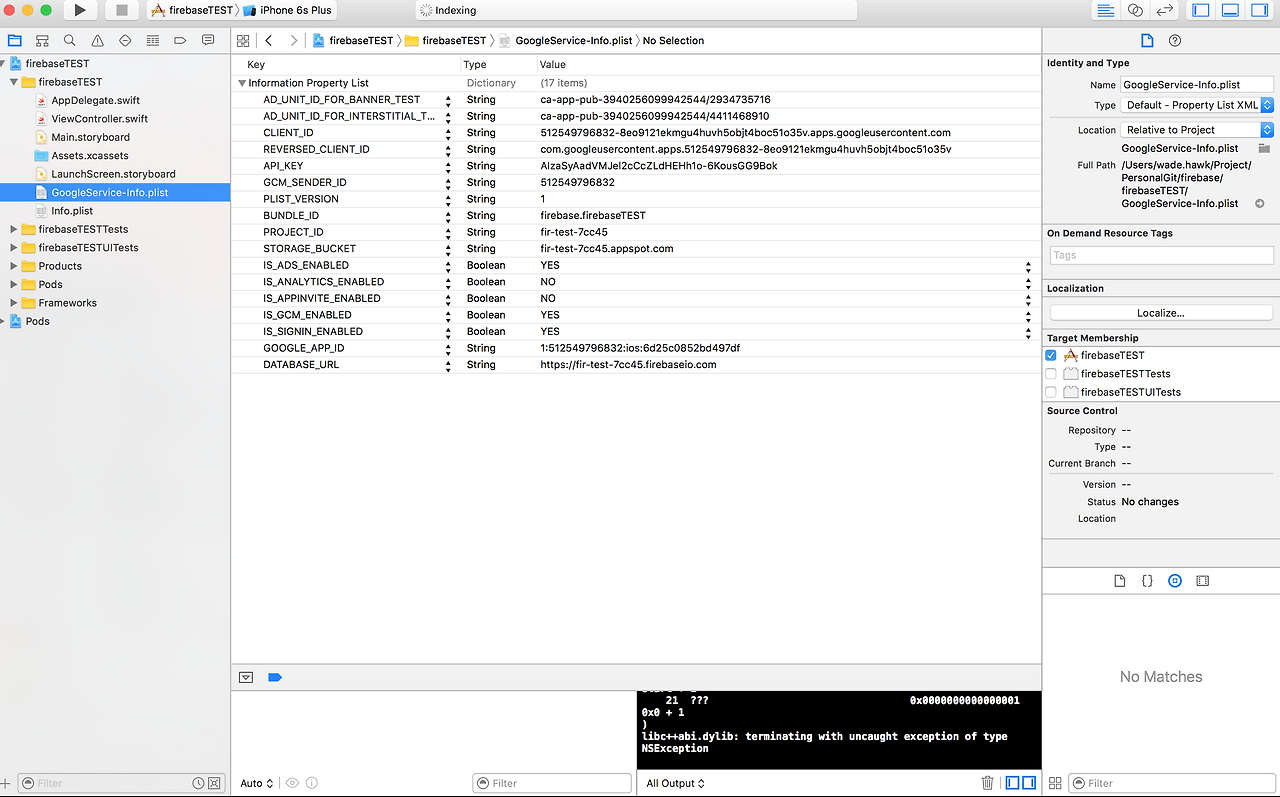Viewport: 1280px width, 797px height.
Task: Open Main.storyboard file
Action: coord(90,137)
